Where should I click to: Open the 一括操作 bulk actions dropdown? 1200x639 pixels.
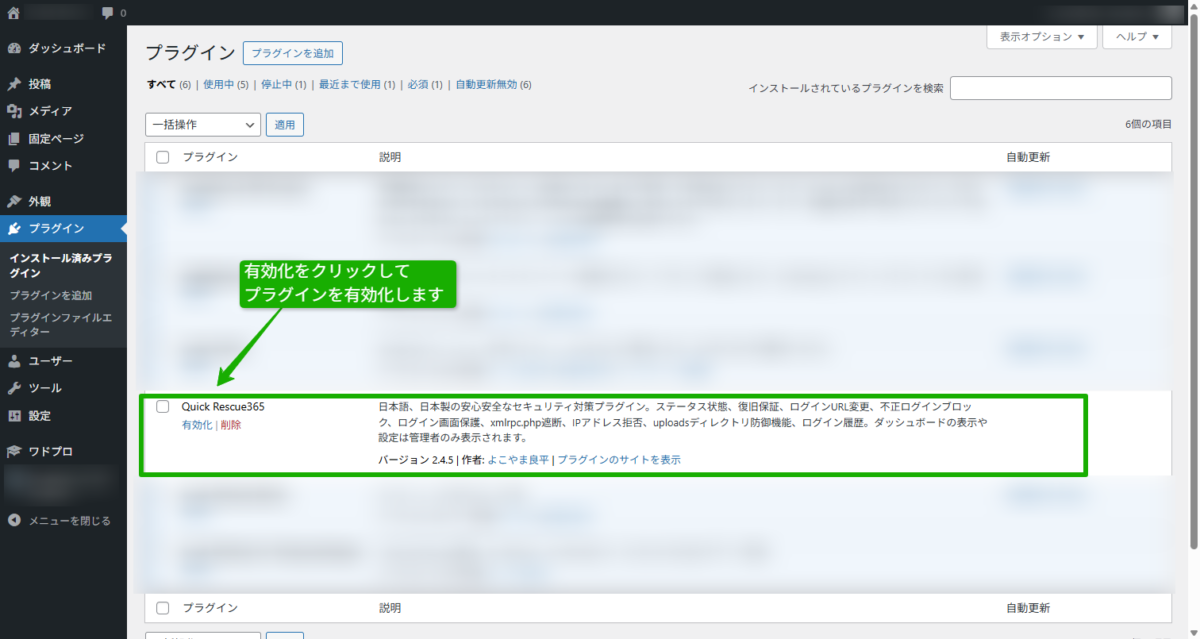click(x=202, y=124)
